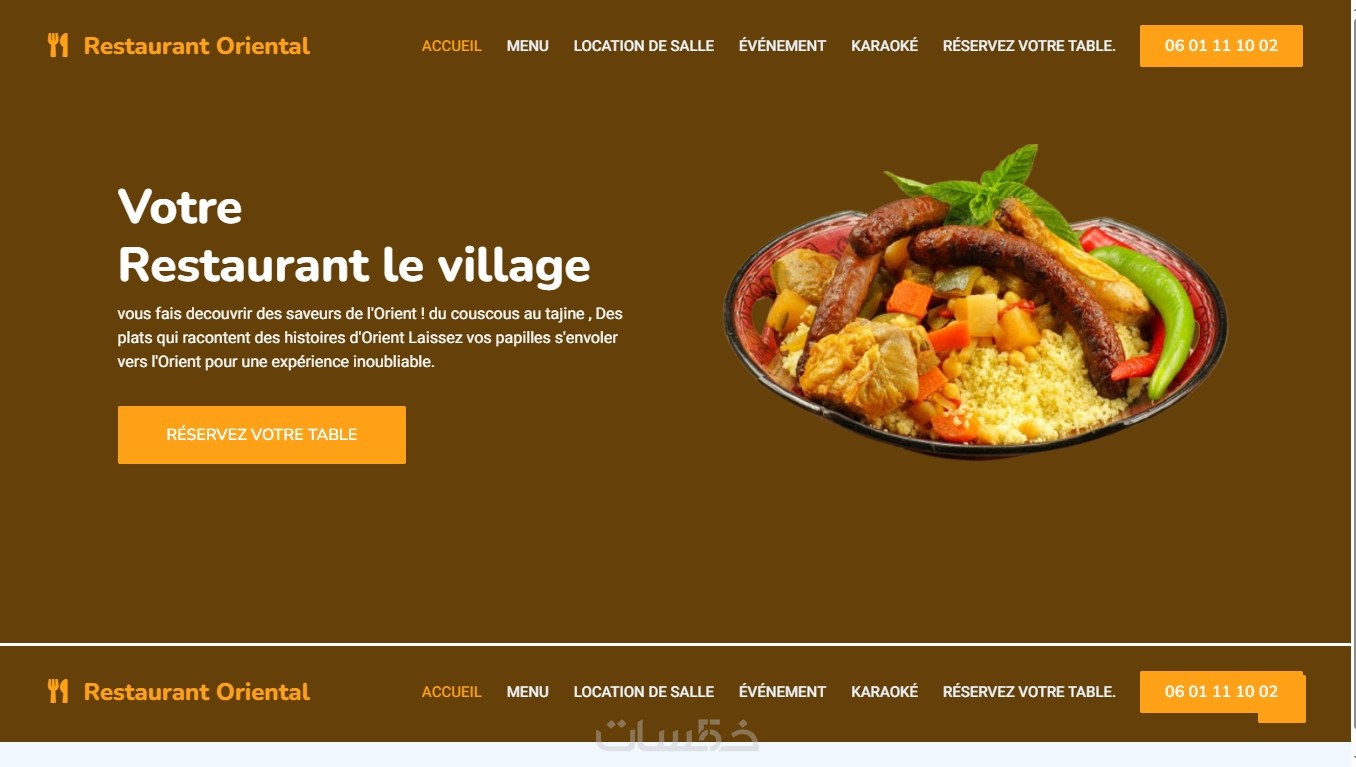Screen dimensions: 1356x767
Task: Click the 06 01 11 10 02 phone button at top
Action: pos(1221,46)
